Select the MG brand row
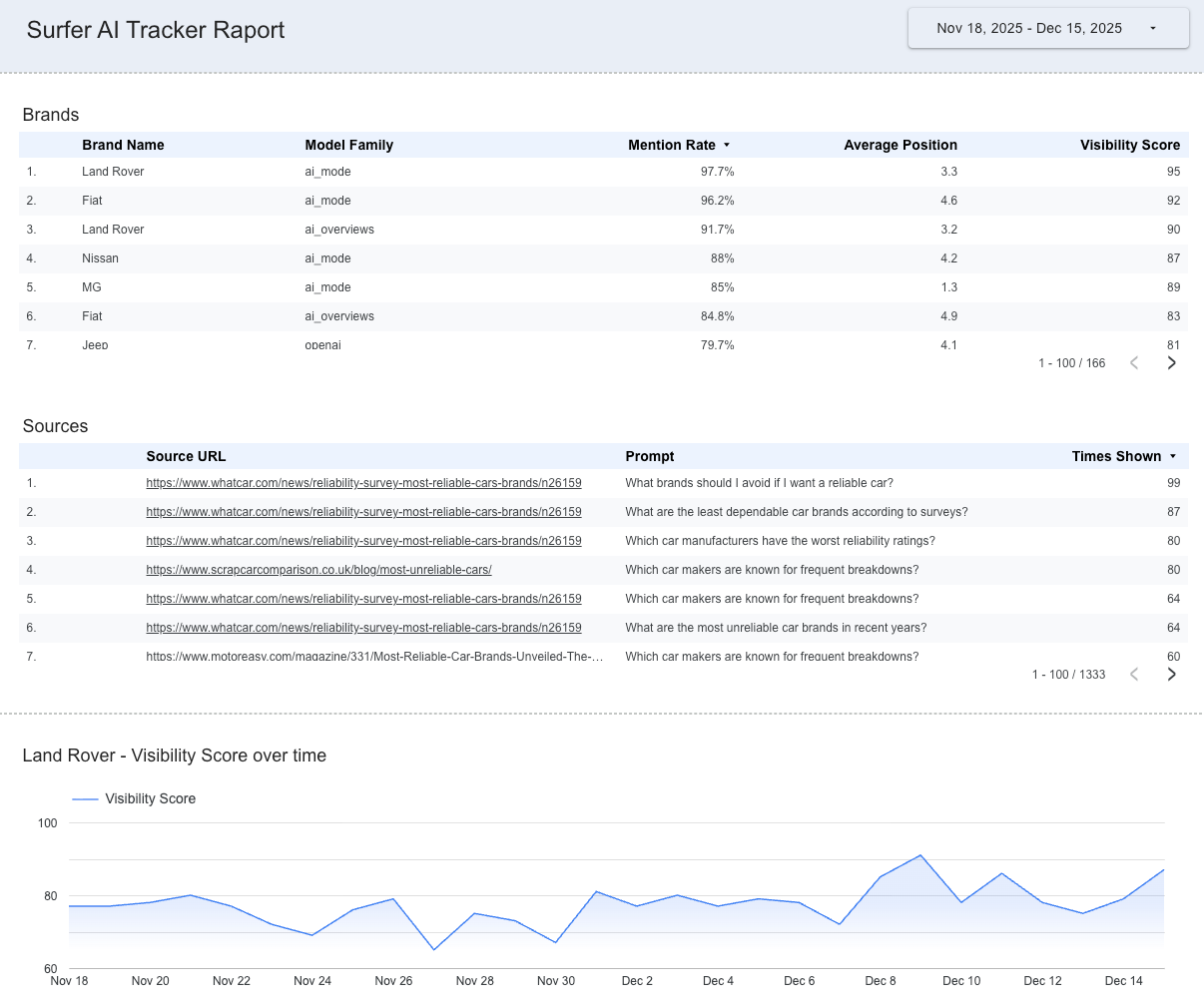Screen dimensions: 1204x1007 click(92, 287)
